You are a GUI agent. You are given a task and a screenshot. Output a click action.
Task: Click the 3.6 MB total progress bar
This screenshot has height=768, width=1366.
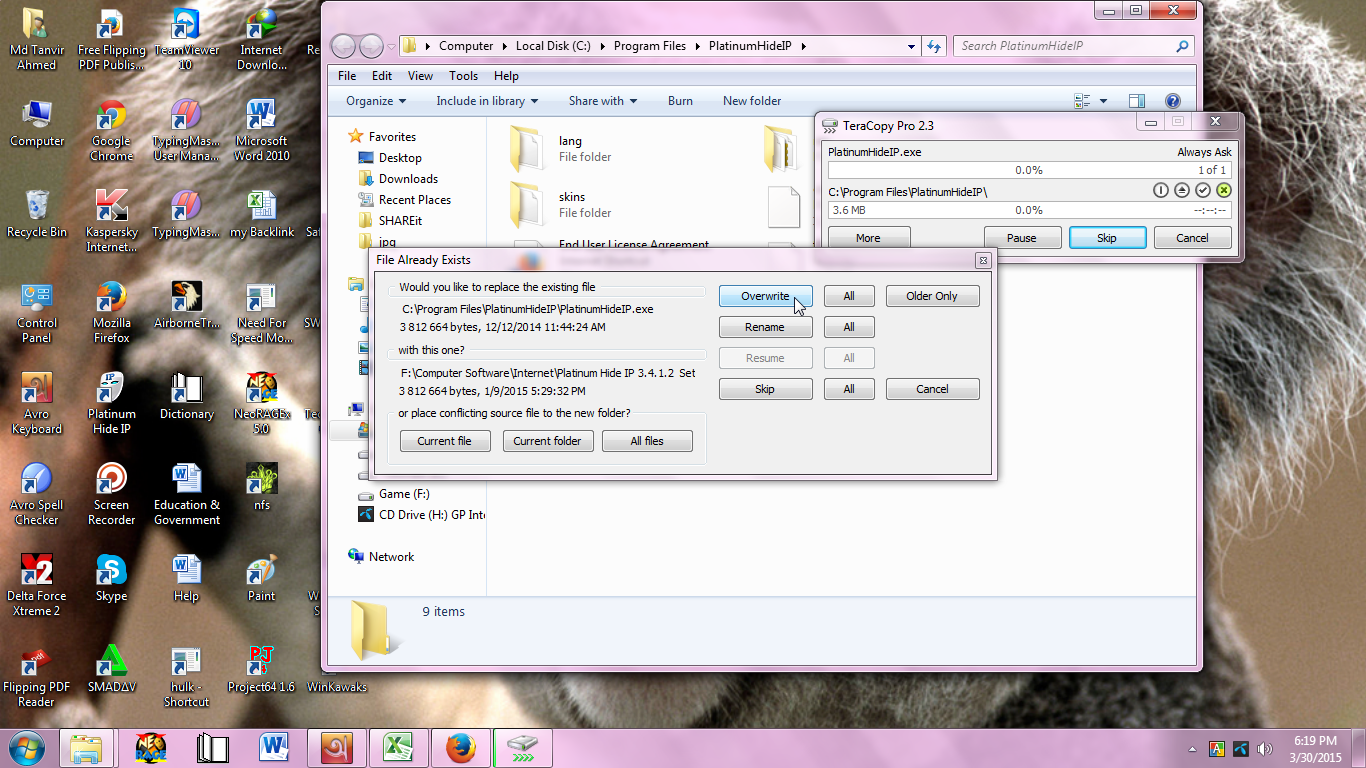[x=1029, y=210]
